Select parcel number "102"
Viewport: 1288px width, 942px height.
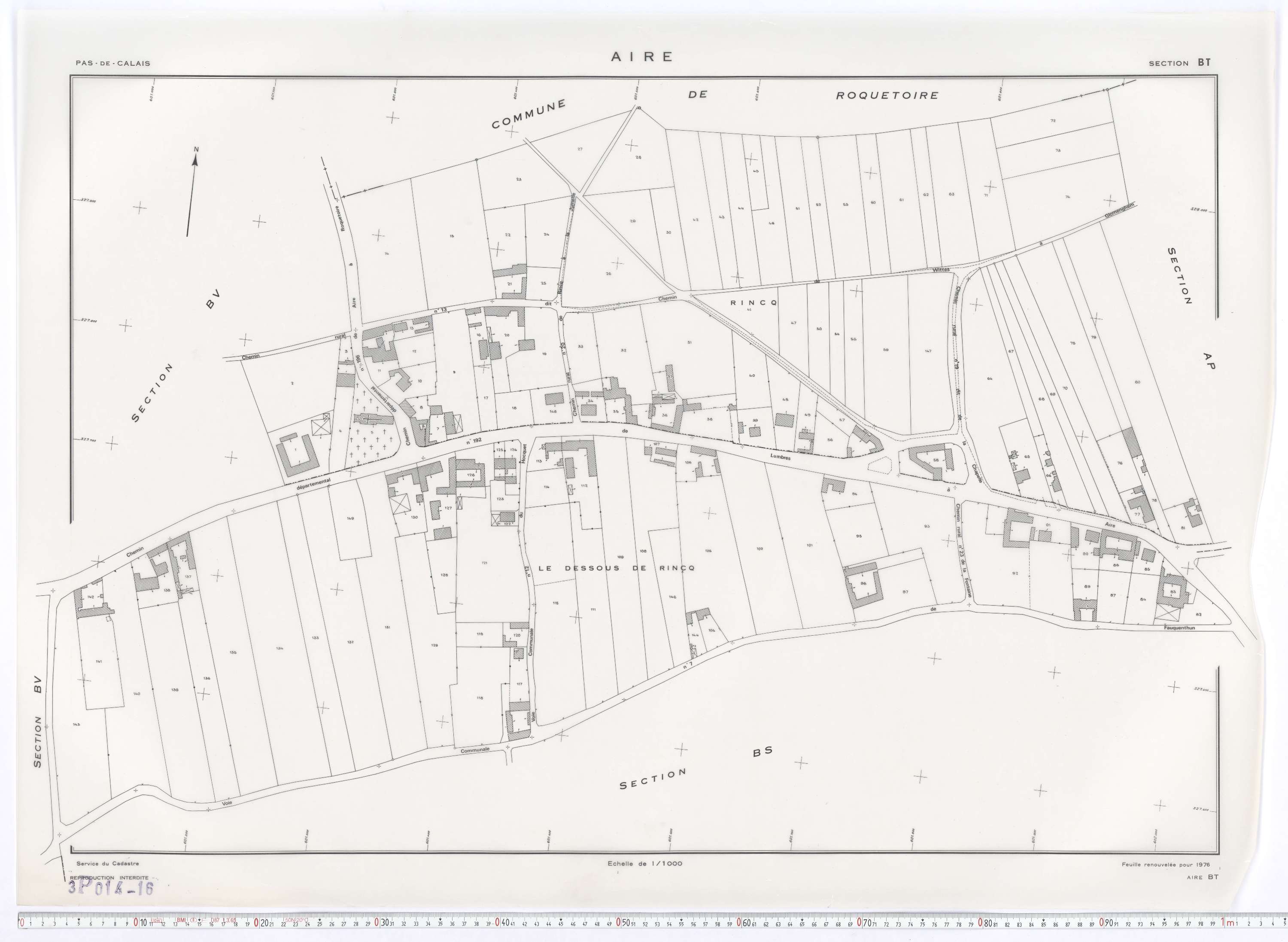tap(759, 549)
